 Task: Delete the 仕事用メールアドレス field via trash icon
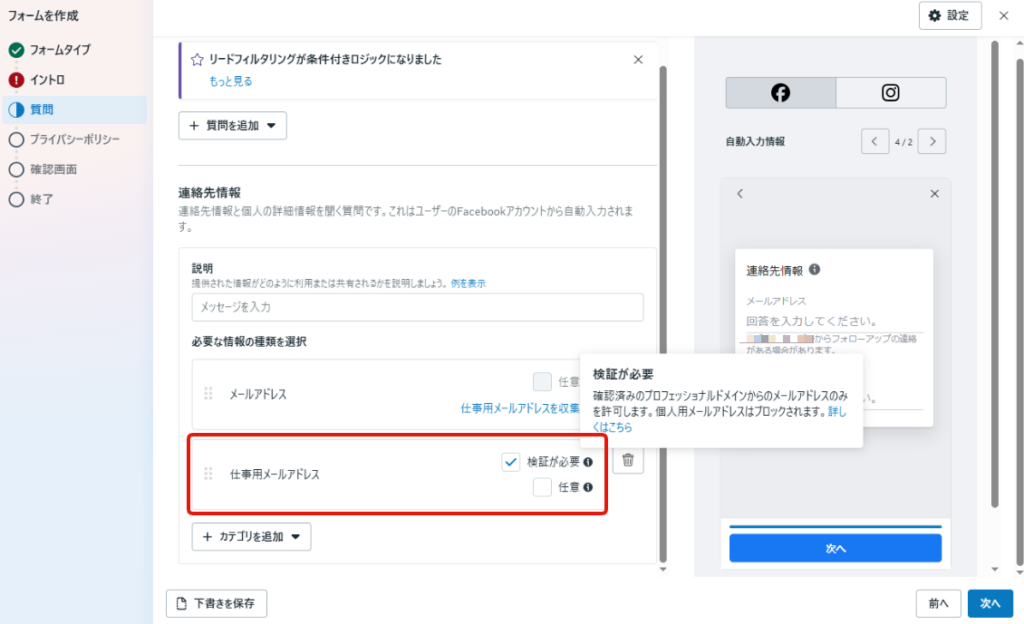pos(628,461)
